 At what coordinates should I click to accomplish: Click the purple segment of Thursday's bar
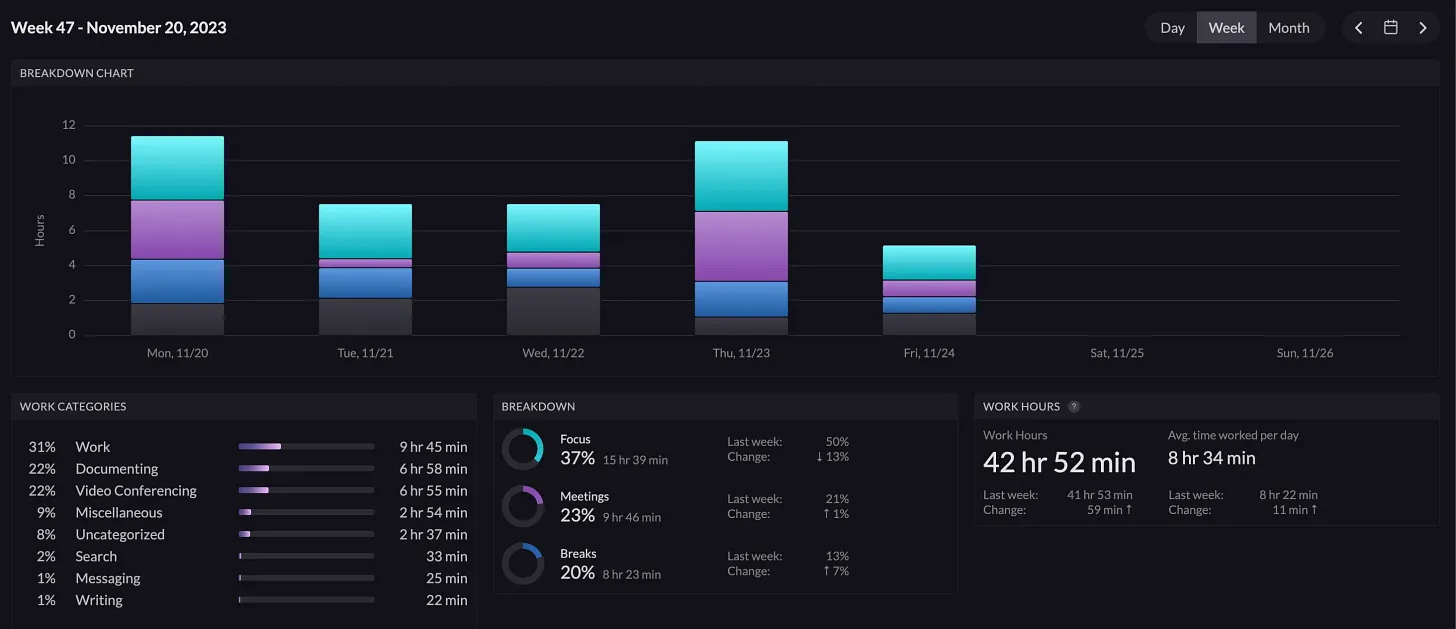741,246
